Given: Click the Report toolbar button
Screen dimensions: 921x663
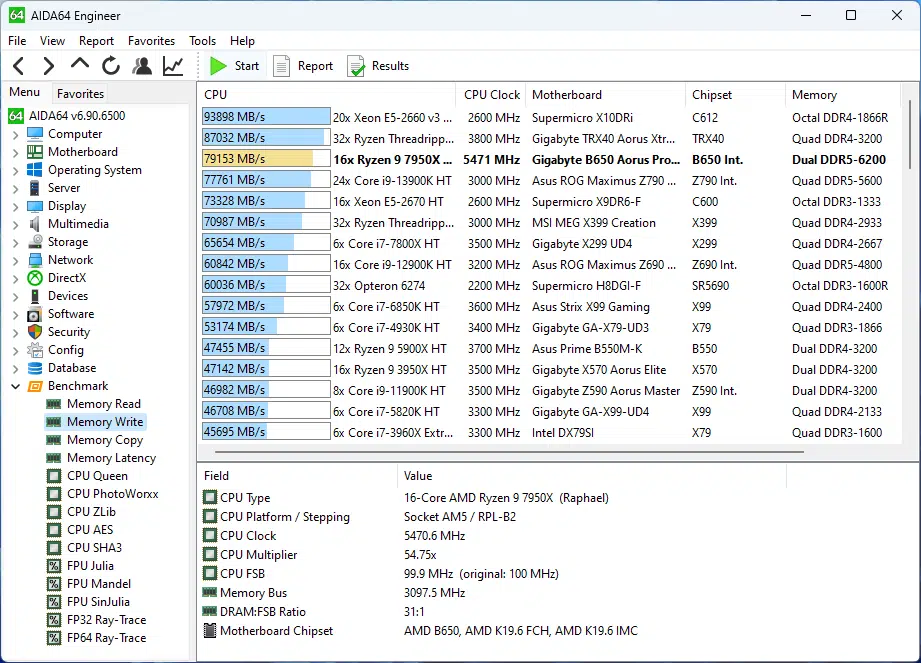Looking at the screenshot, I should [x=303, y=66].
